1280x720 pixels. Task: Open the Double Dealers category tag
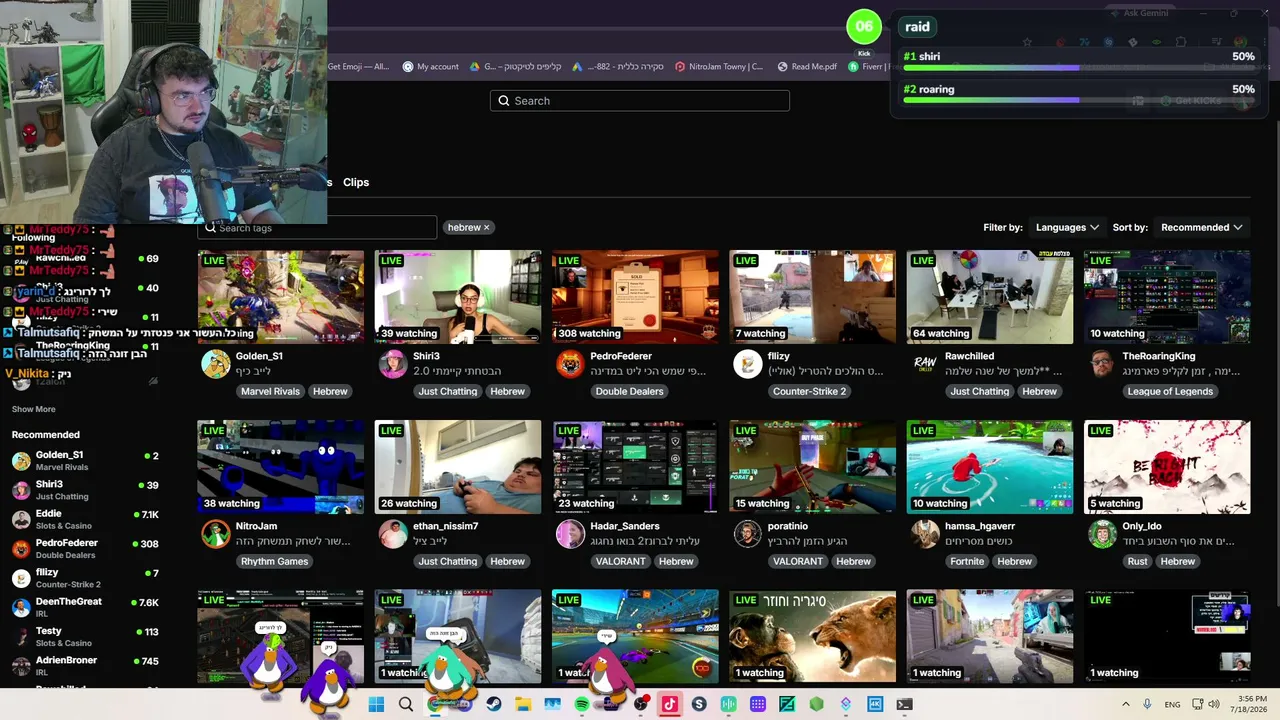click(x=629, y=391)
